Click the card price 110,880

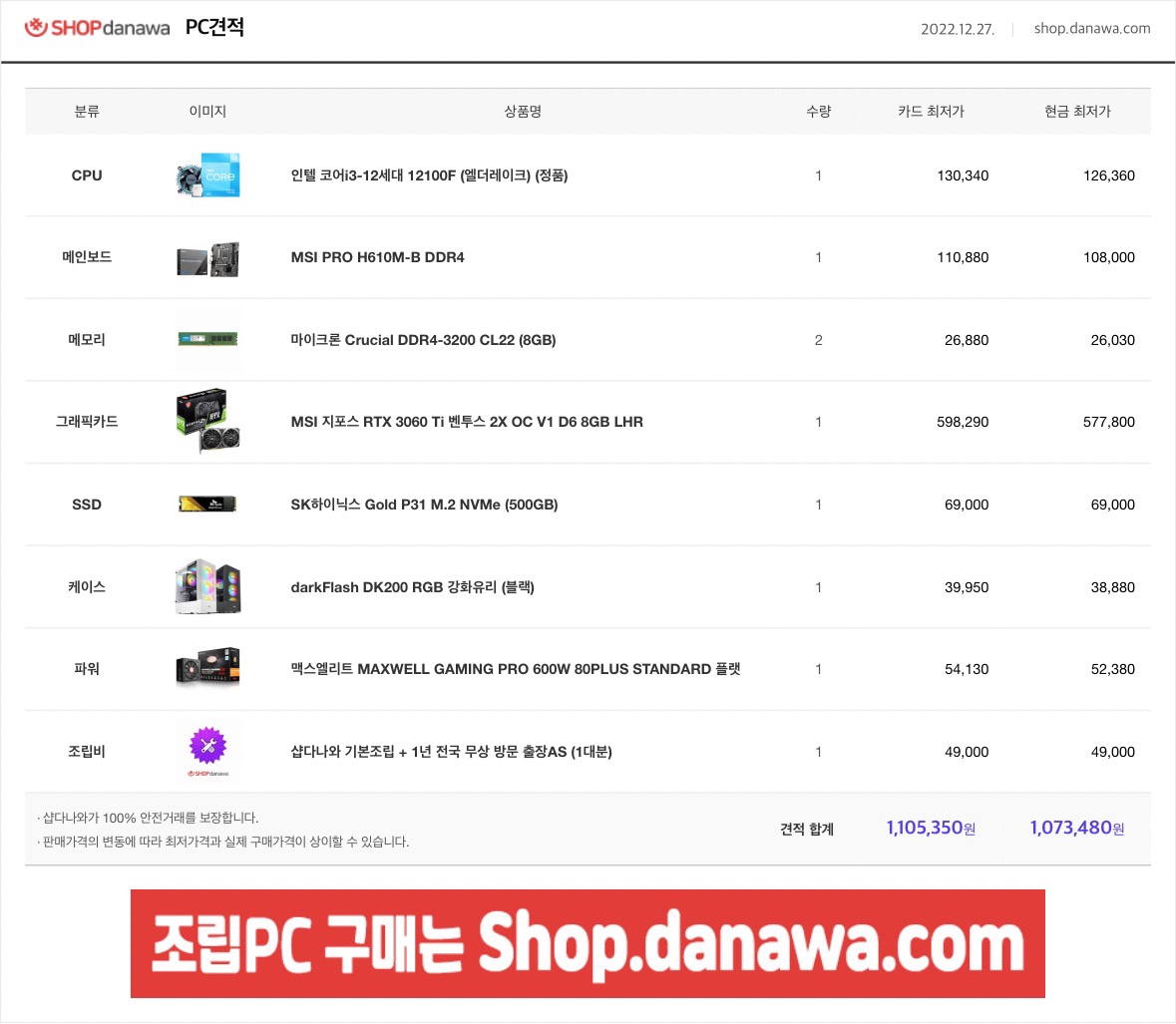(963, 257)
